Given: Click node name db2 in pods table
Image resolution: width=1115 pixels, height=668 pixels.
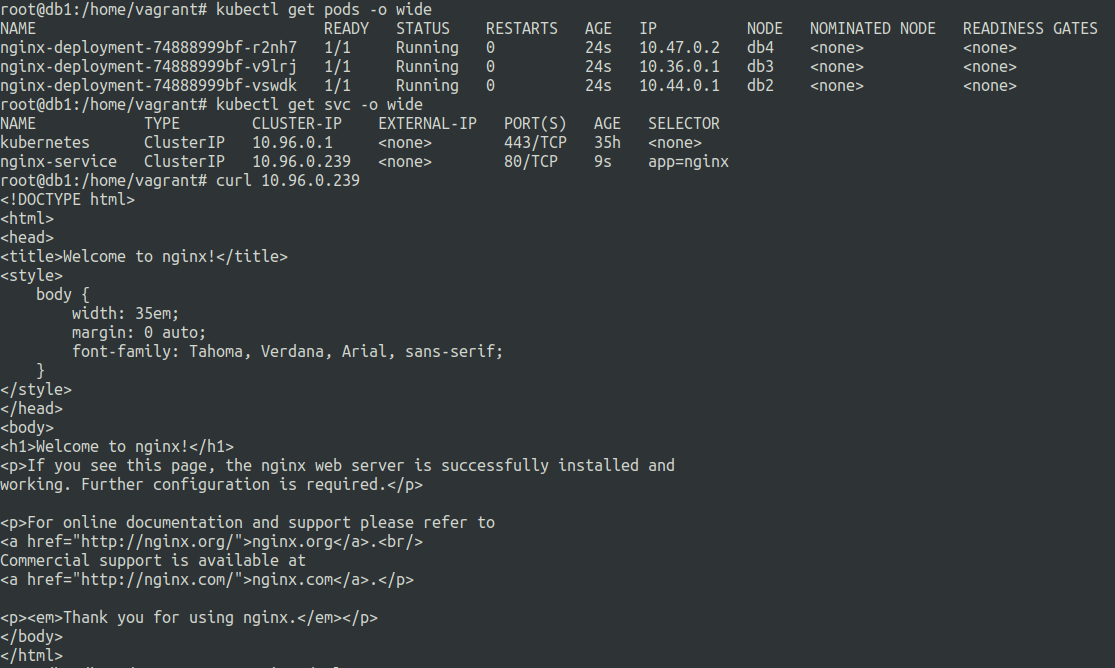Looking at the screenshot, I should coord(760,86).
